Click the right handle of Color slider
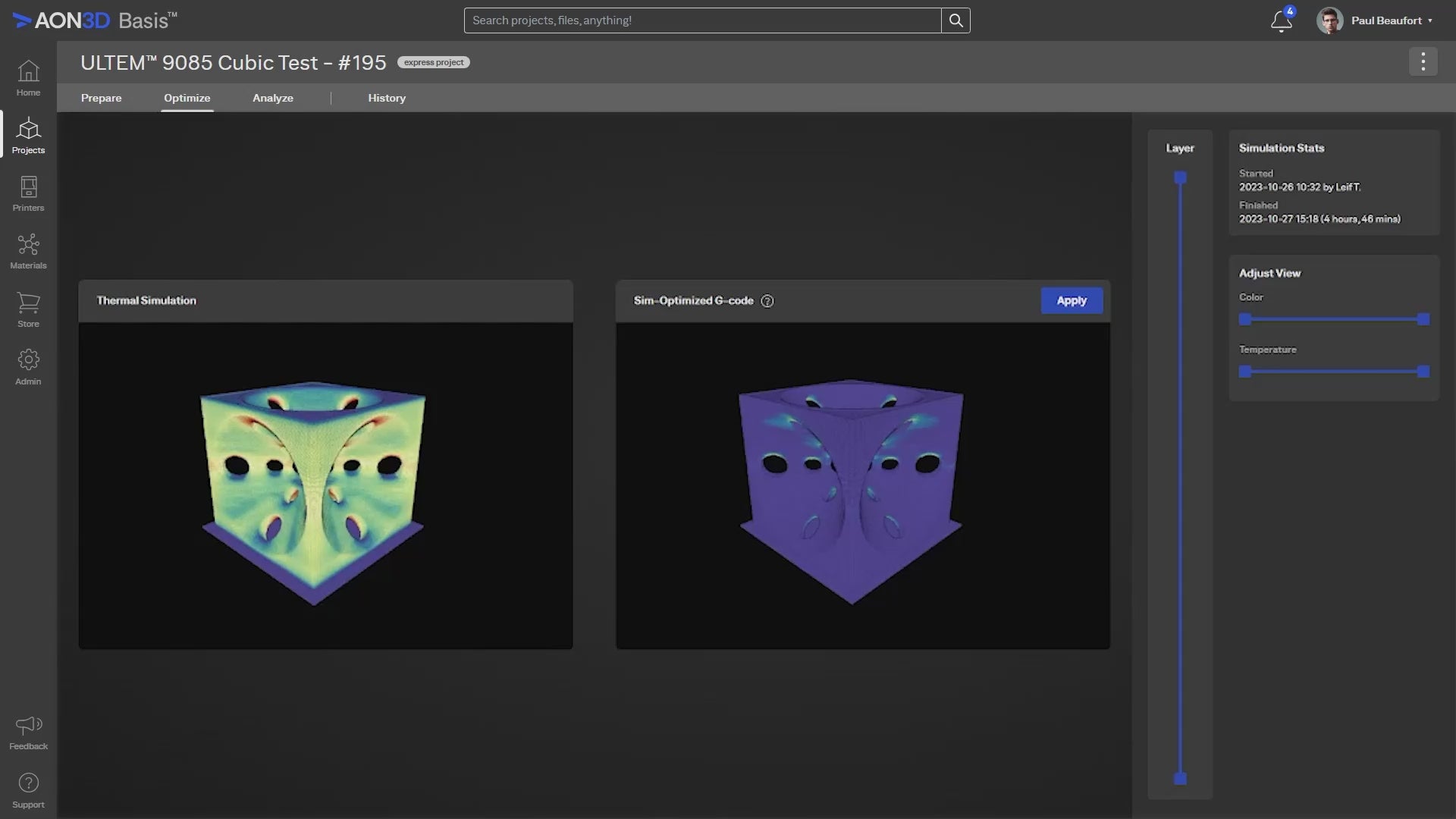The width and height of the screenshot is (1456, 819). (1423, 319)
